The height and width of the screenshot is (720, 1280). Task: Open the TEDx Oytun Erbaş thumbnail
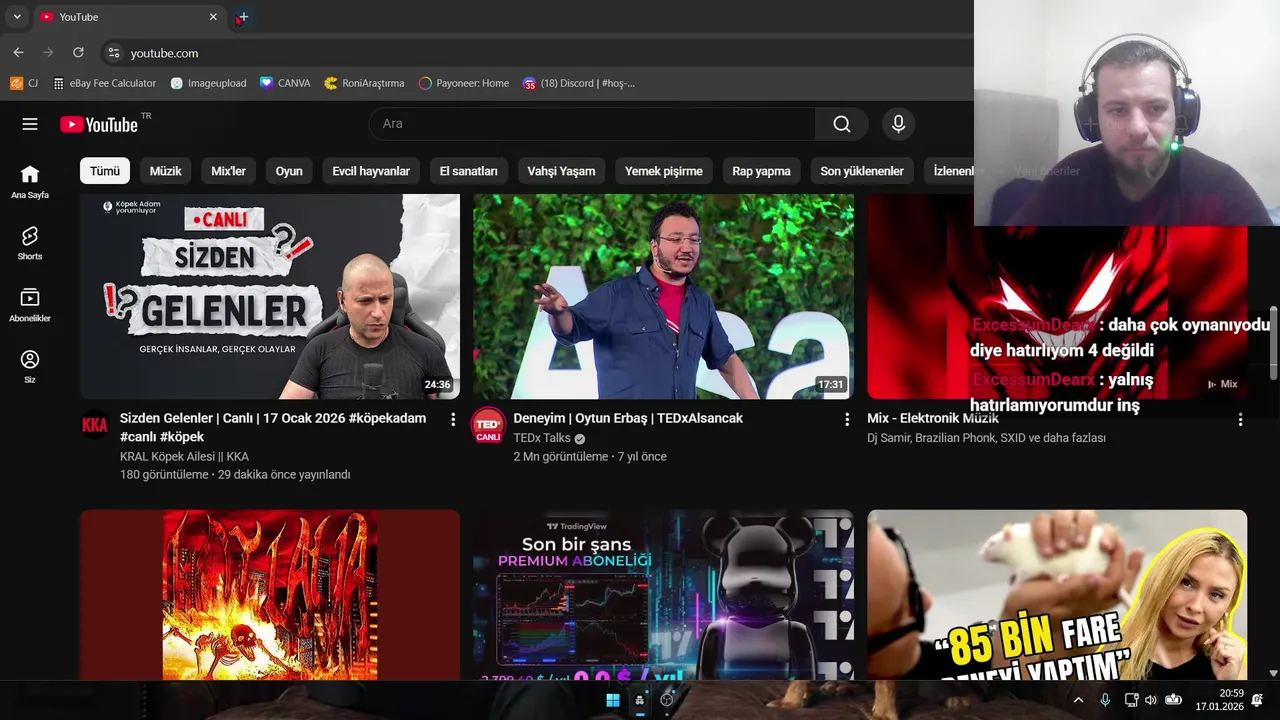point(663,297)
